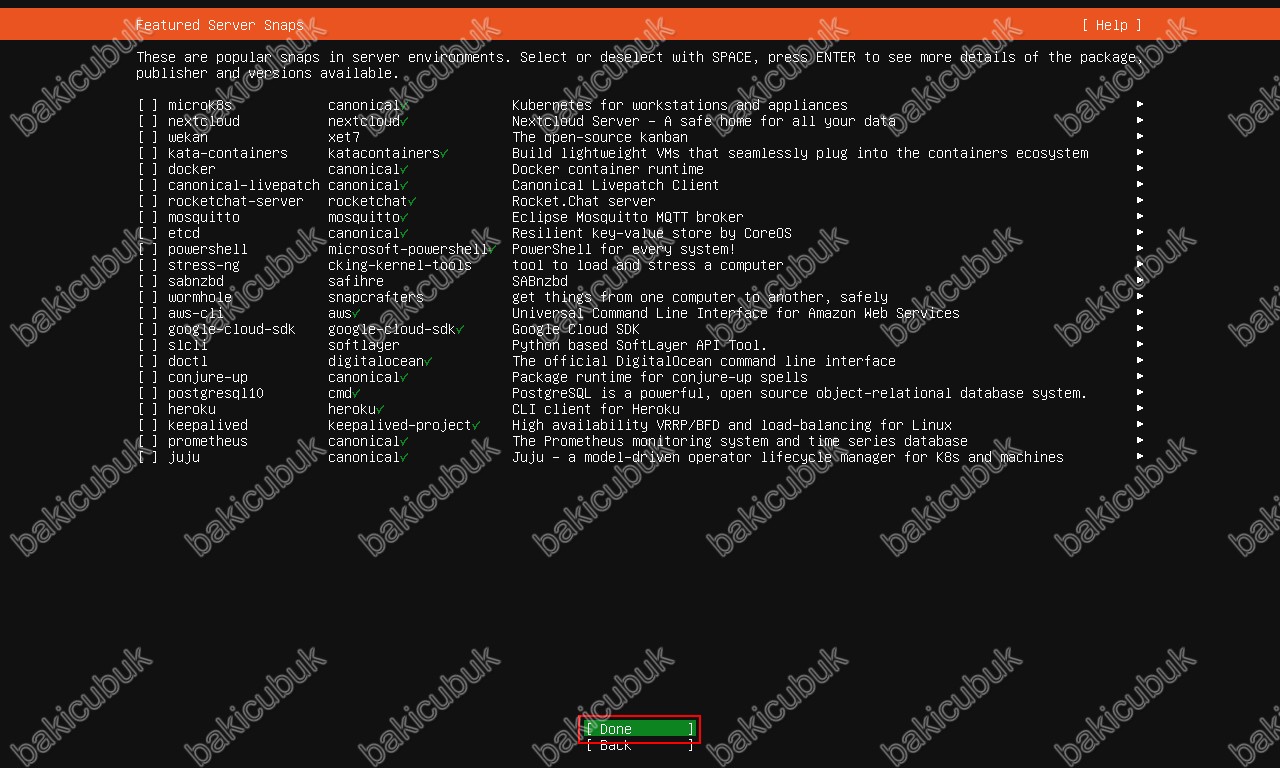Select the heroku snap checkbox
The height and width of the screenshot is (768, 1280).
(148, 409)
